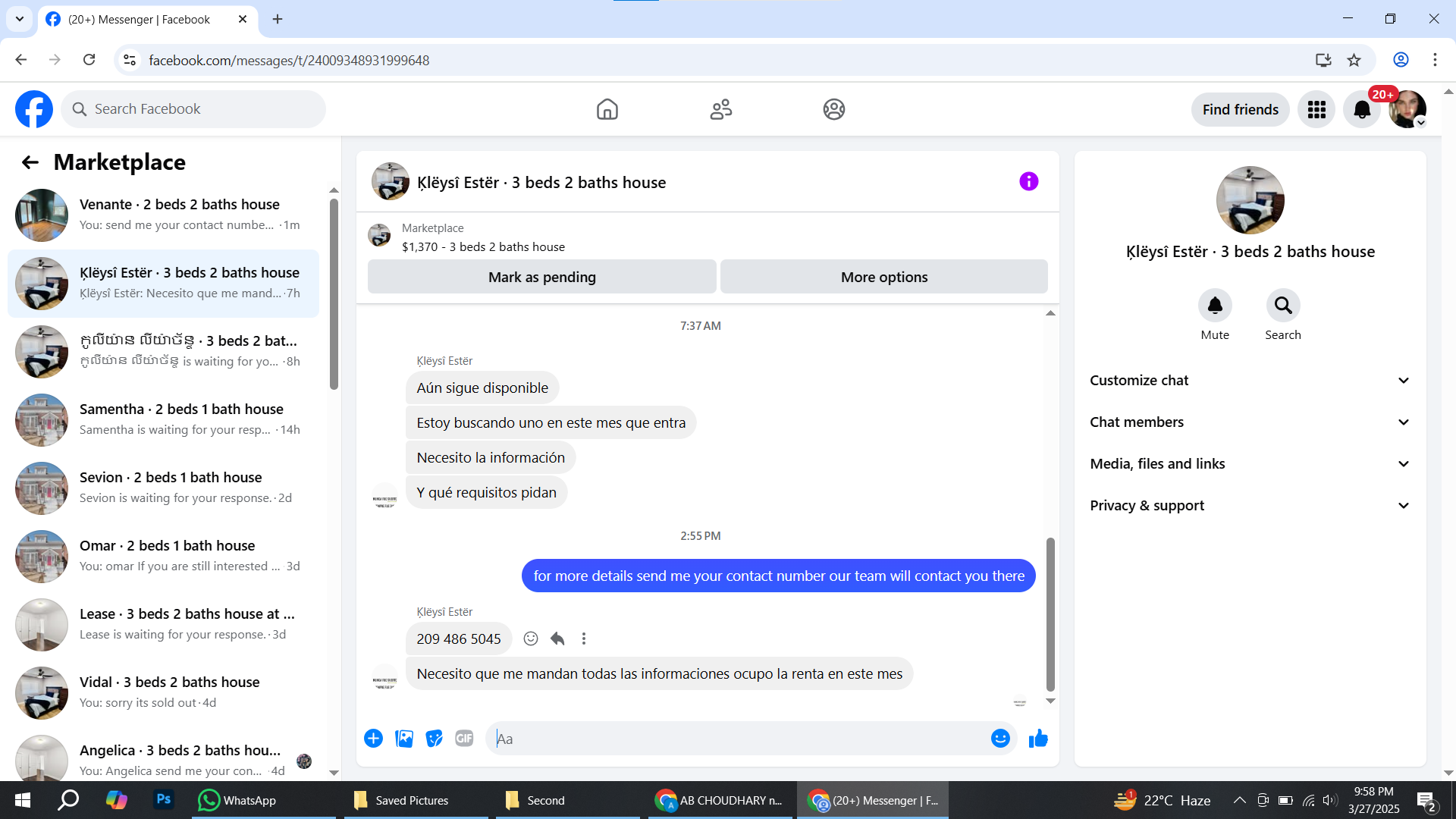The width and height of the screenshot is (1456, 819).
Task: Choose a sticker in the composer
Action: [x=434, y=739]
